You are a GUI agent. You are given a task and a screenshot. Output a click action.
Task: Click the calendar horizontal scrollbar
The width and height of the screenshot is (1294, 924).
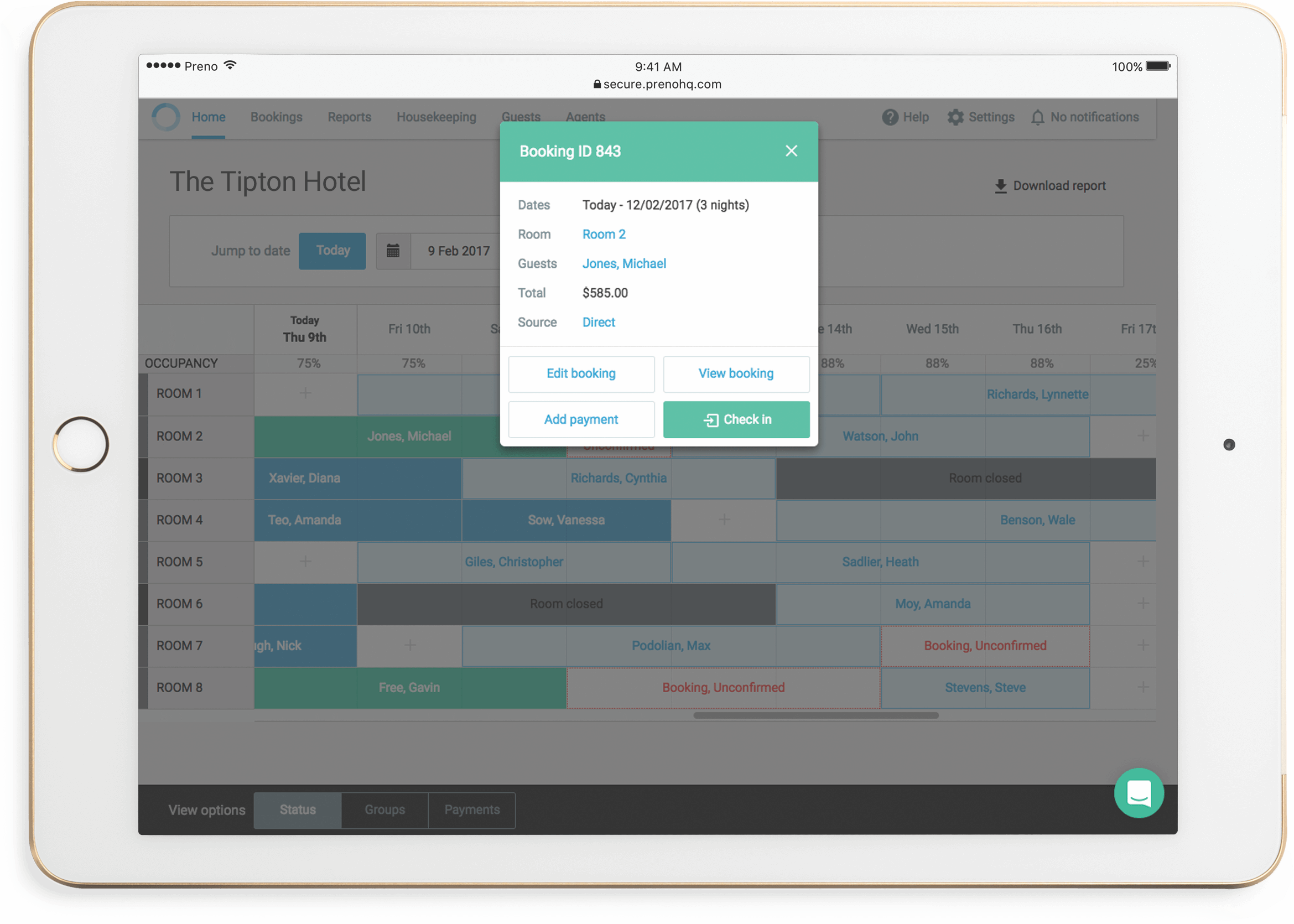(815, 715)
